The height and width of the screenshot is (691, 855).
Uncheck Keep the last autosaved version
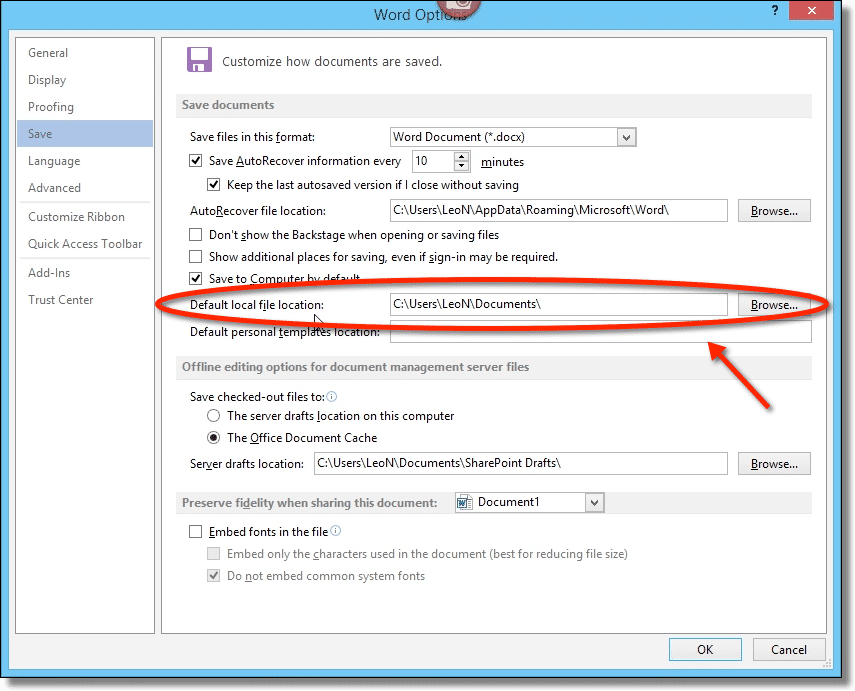(x=214, y=185)
